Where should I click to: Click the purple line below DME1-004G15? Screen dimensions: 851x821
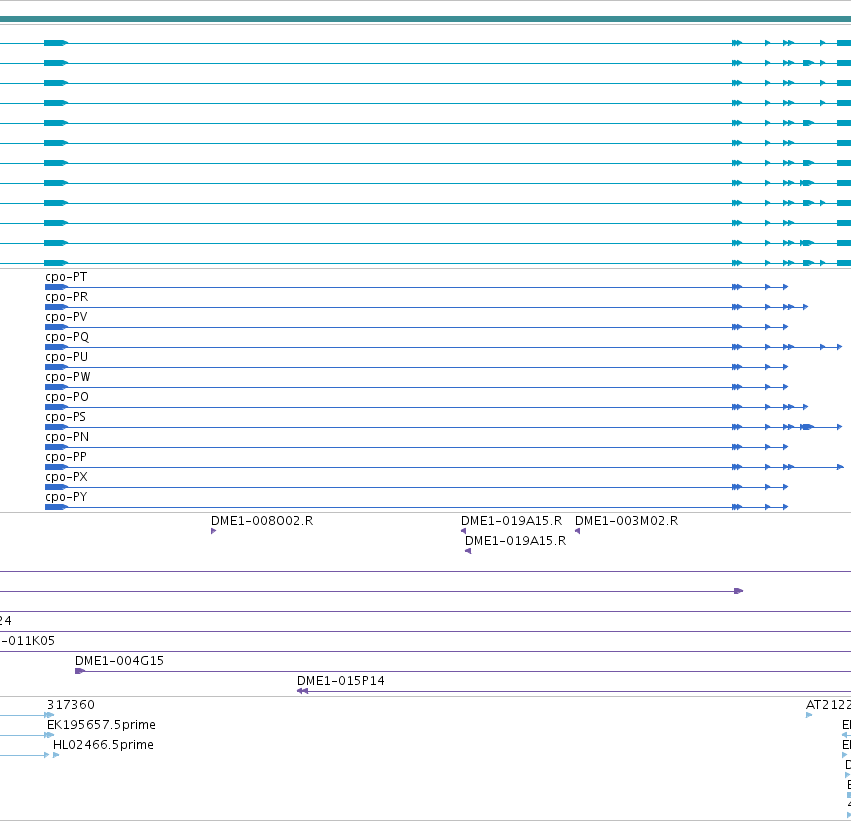click(463, 672)
